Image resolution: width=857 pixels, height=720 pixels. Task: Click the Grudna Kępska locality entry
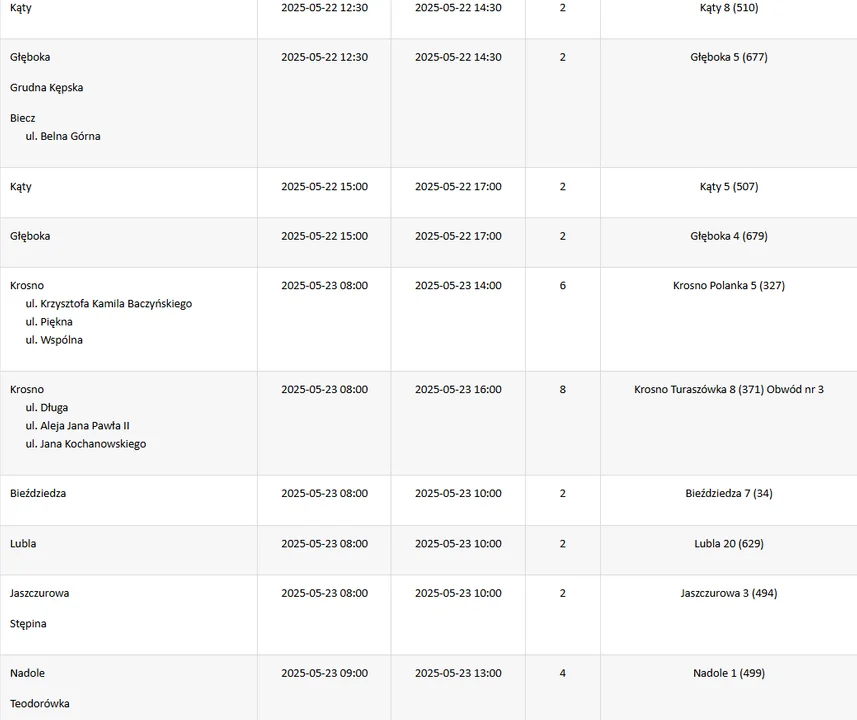point(46,88)
